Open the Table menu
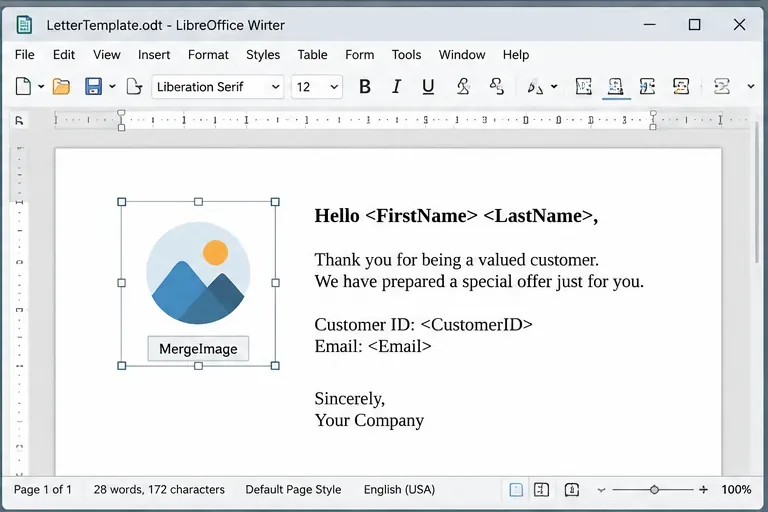 312,54
